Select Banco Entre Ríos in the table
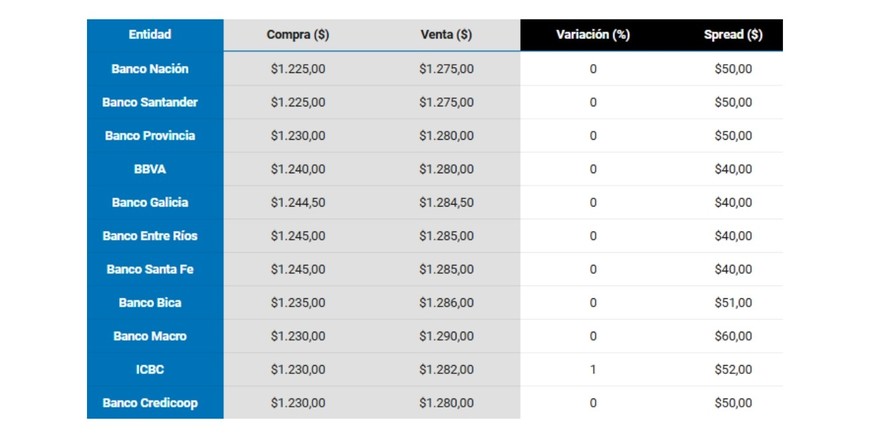Image resolution: width=870 pixels, height=438 pixels. (x=150, y=236)
